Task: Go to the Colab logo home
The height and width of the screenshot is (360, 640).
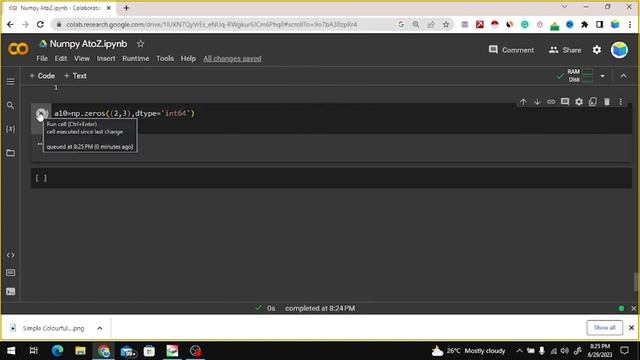Action: 18,49
